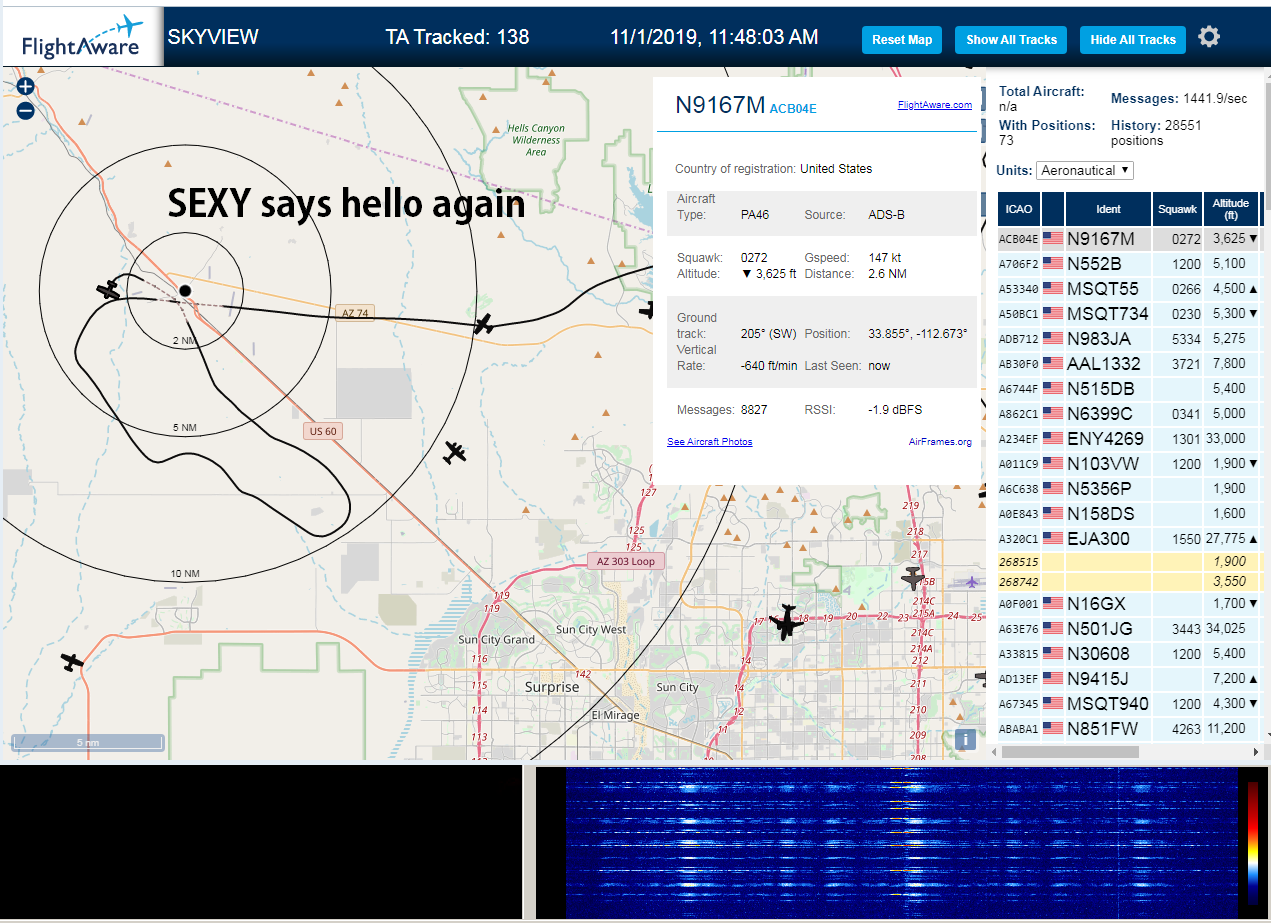The width and height of the screenshot is (1271, 923).
Task: Select MSQT734 in aircraft list
Action: pos(1129,314)
